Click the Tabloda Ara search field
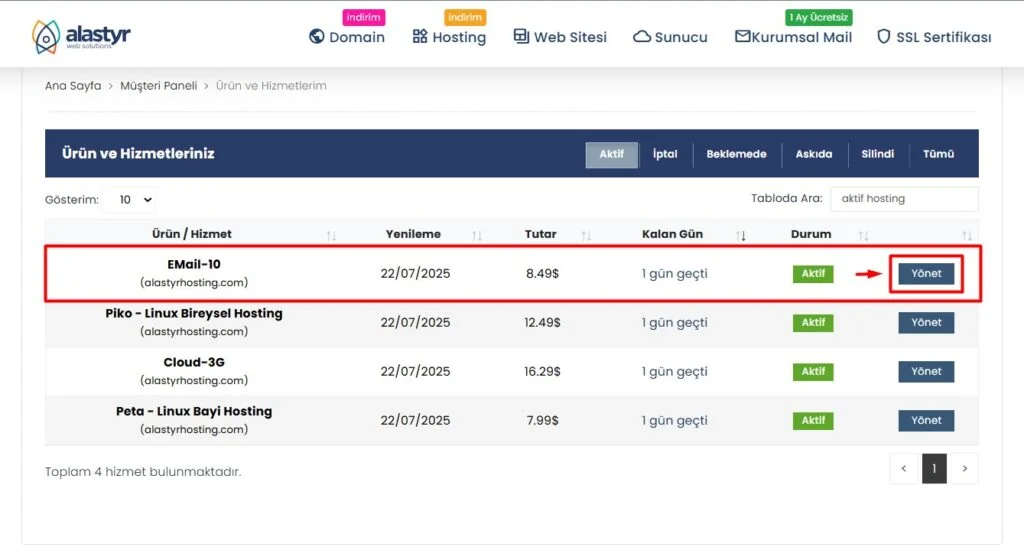Screen dimensions: 1024x557 [904, 199]
